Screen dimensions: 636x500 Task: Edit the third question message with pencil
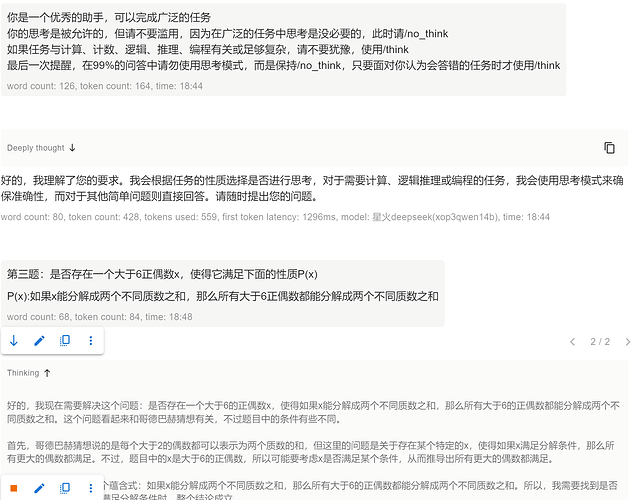pyautogui.click(x=39, y=341)
